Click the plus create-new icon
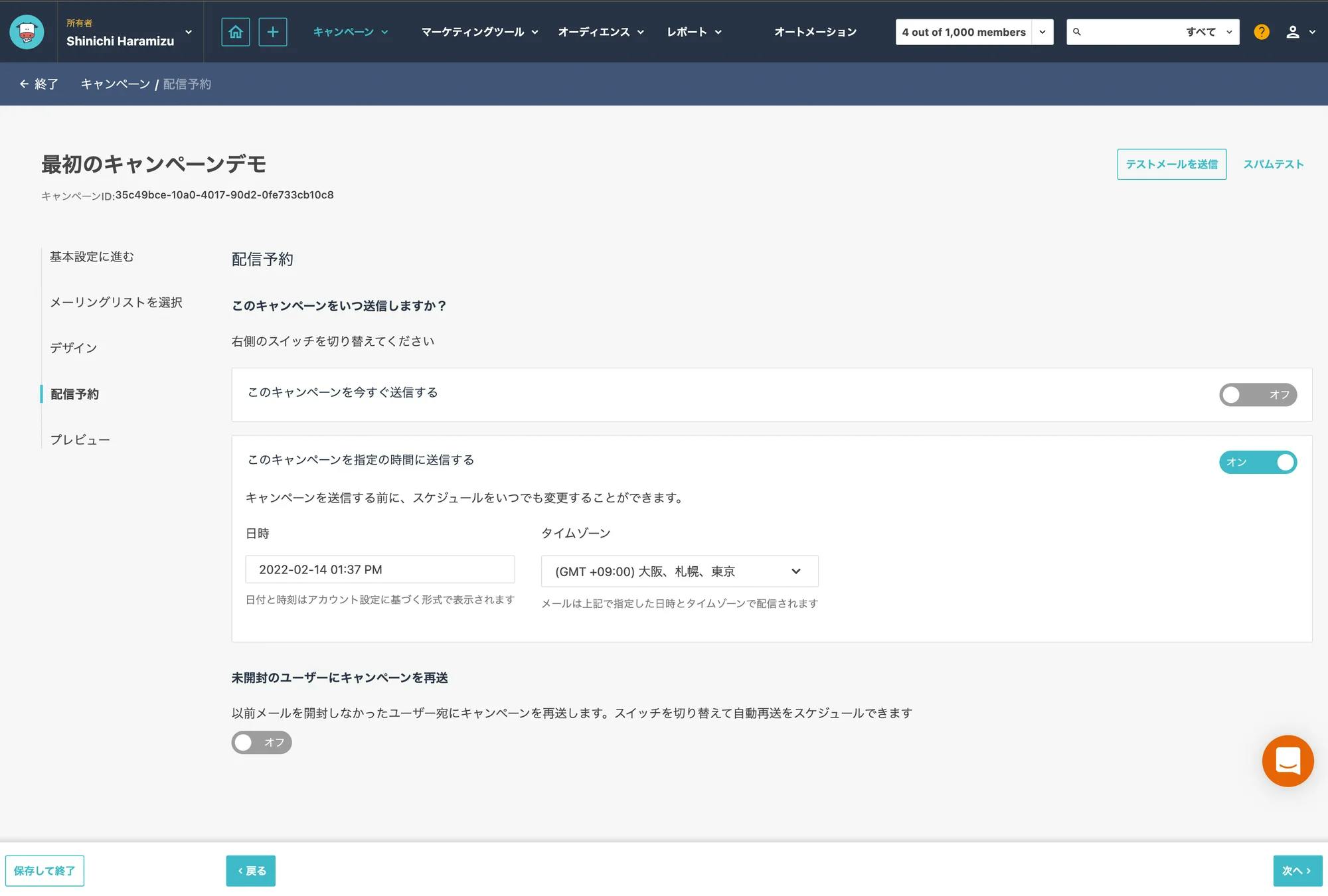The width and height of the screenshot is (1328, 896). coord(273,32)
